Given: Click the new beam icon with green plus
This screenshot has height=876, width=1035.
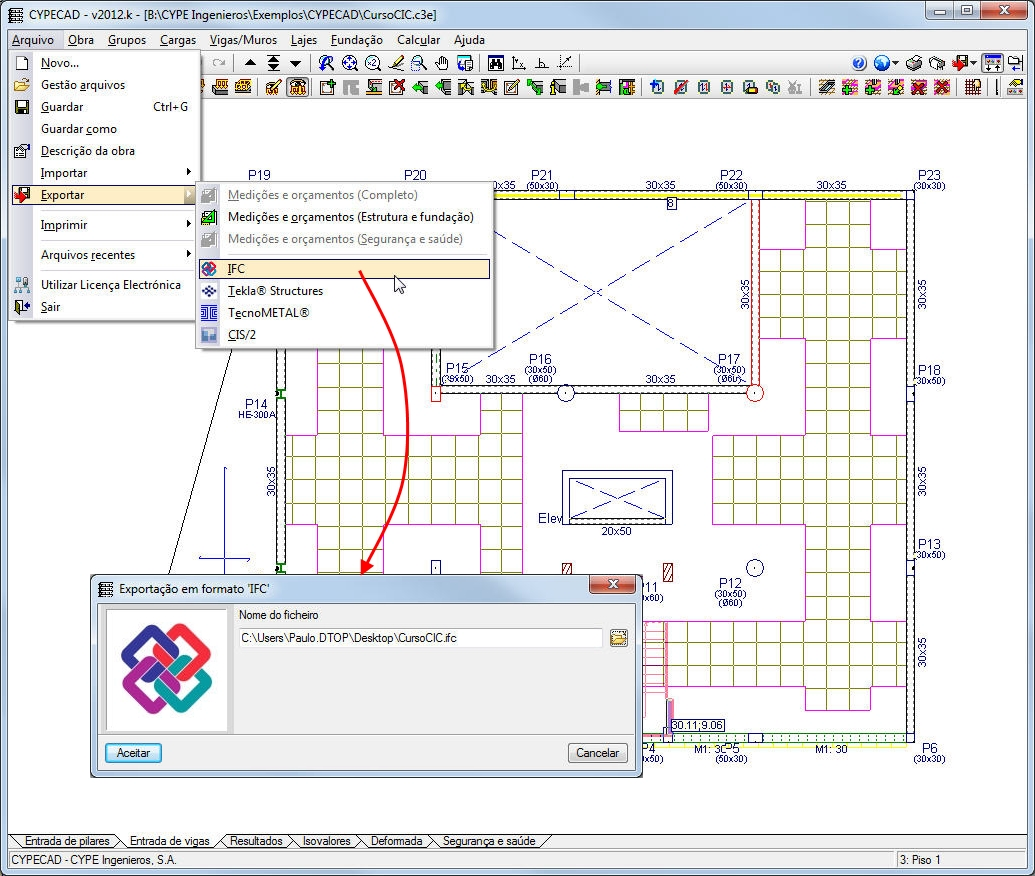Looking at the screenshot, I should coord(327,86).
